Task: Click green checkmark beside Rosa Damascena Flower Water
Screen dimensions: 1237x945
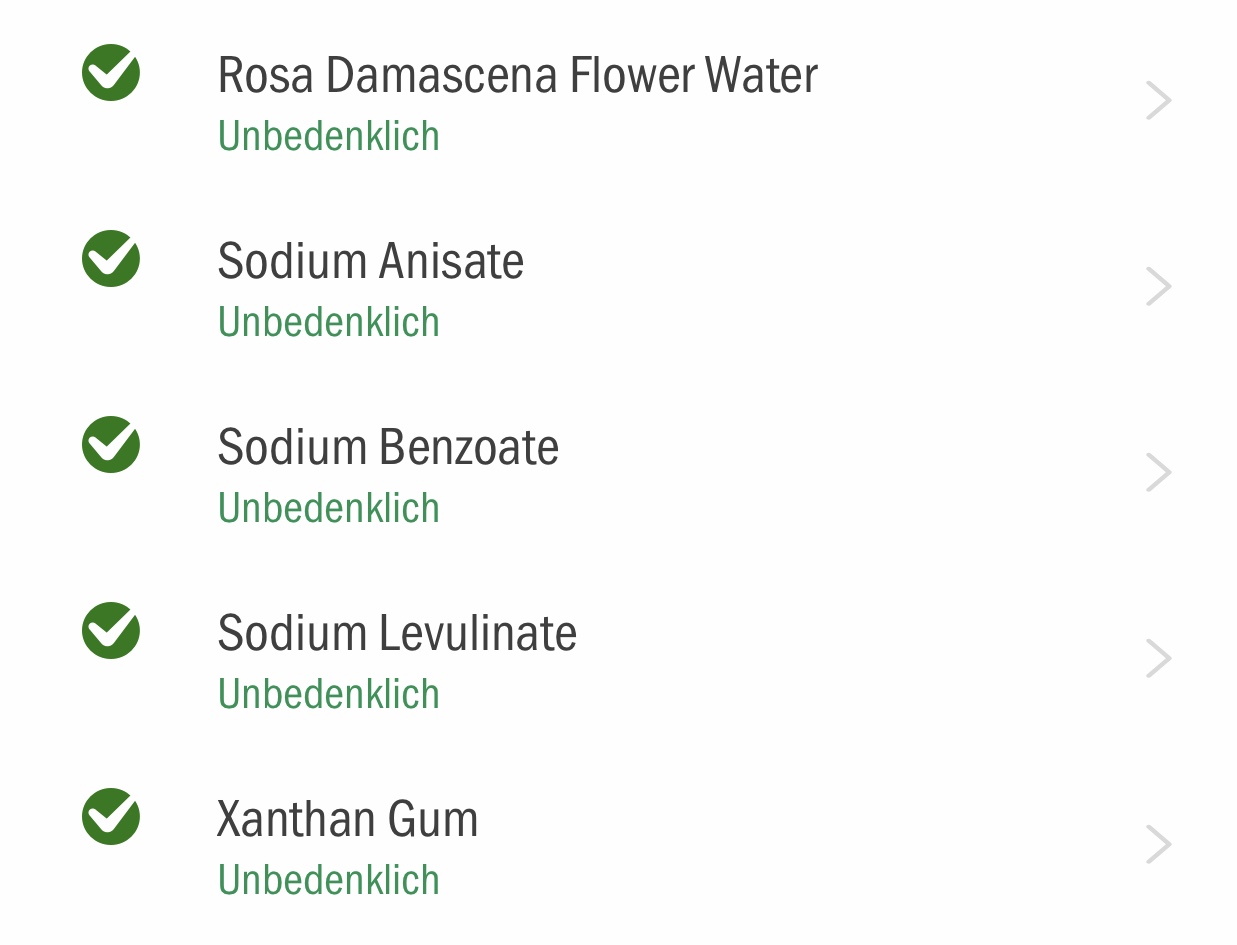Action: (111, 73)
